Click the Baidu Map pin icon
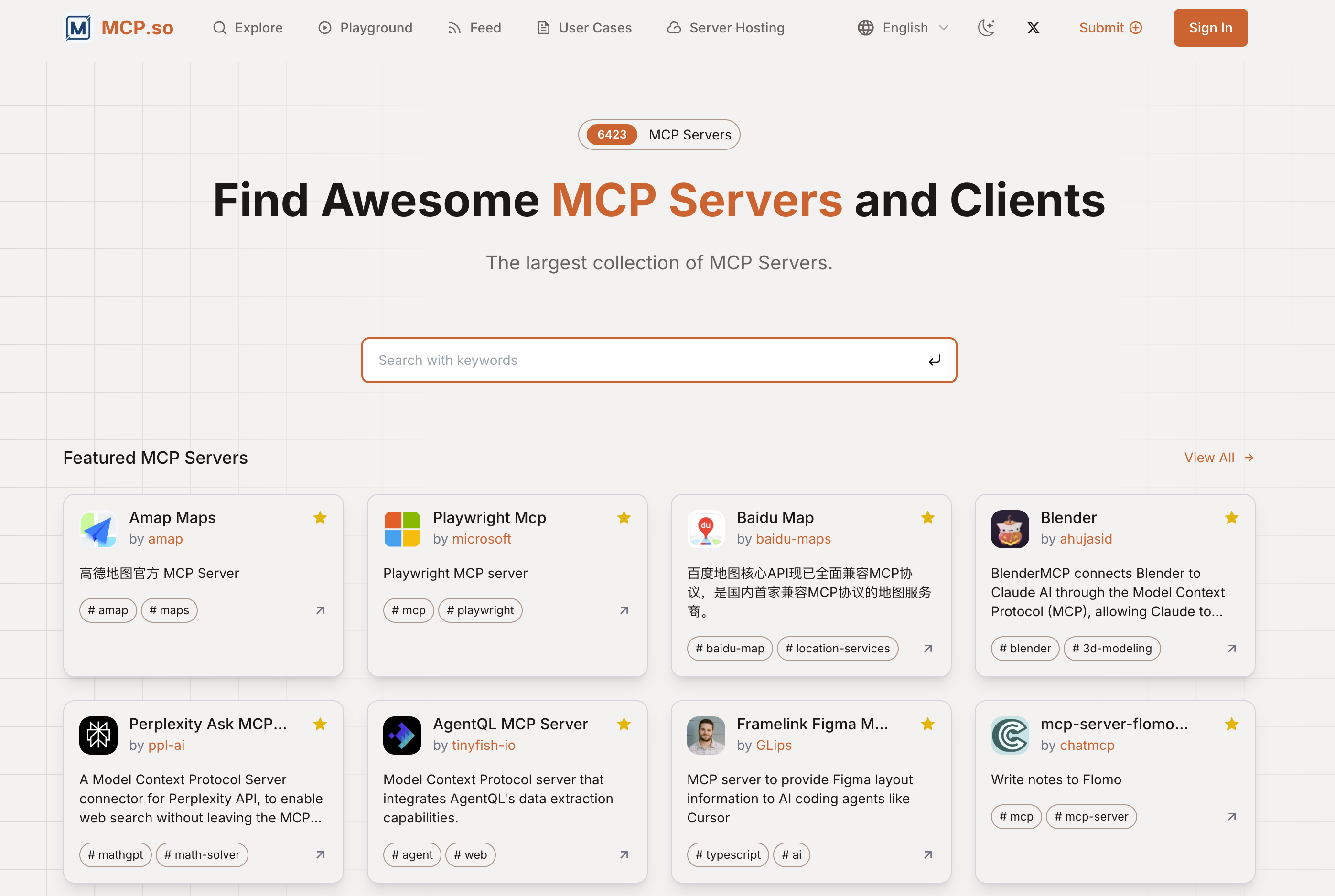 pyautogui.click(x=706, y=529)
